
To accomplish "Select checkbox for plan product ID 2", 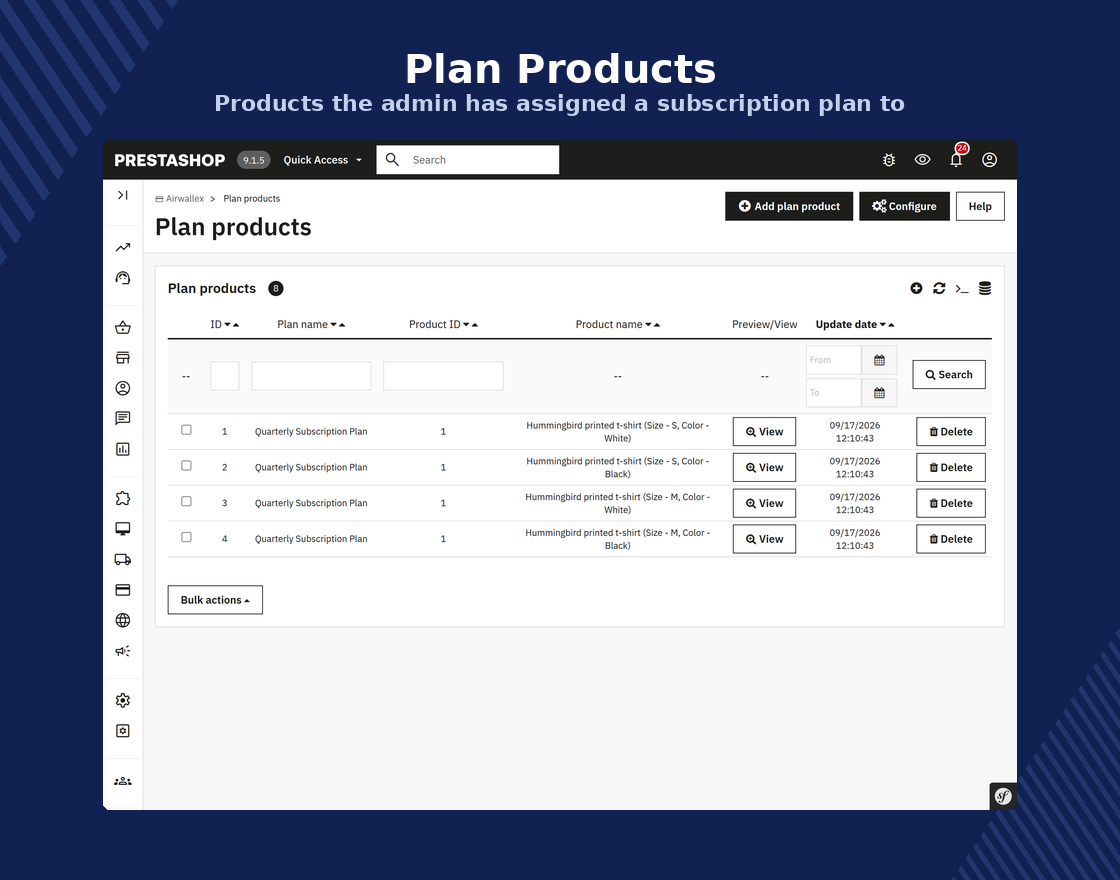I will click(186, 466).
